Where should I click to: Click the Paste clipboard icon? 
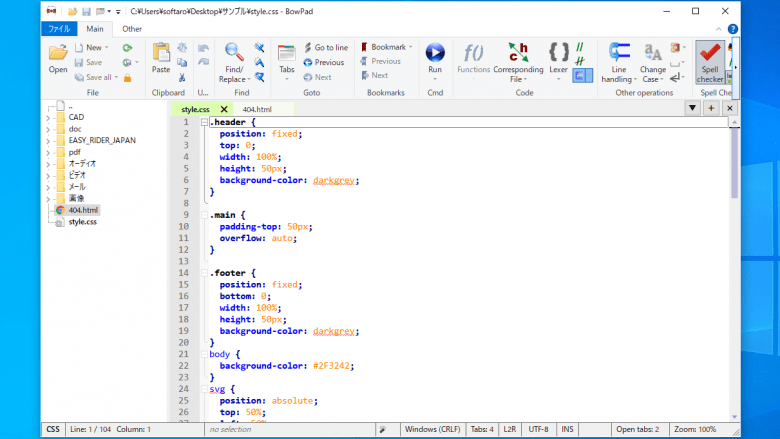161,52
